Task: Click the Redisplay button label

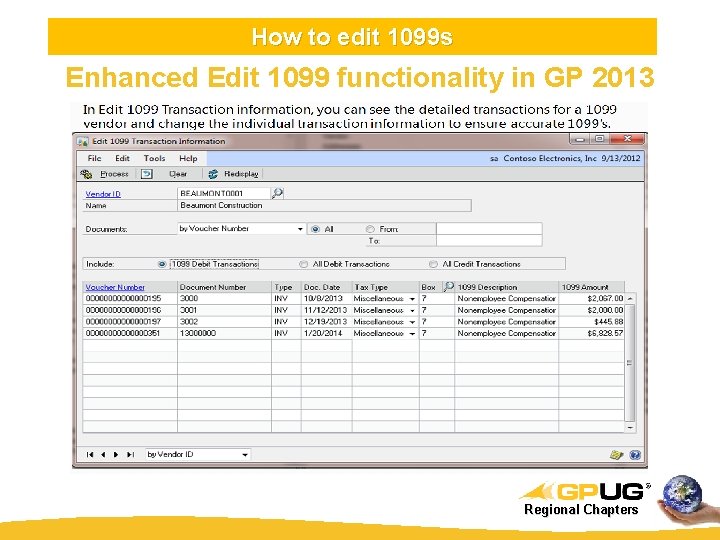Action: (x=241, y=174)
